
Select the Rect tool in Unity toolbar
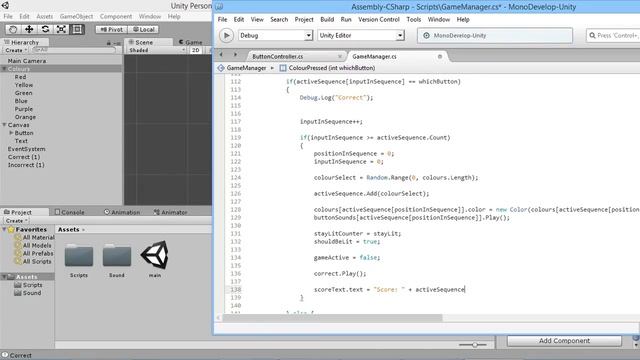pyautogui.click(x=77, y=29)
